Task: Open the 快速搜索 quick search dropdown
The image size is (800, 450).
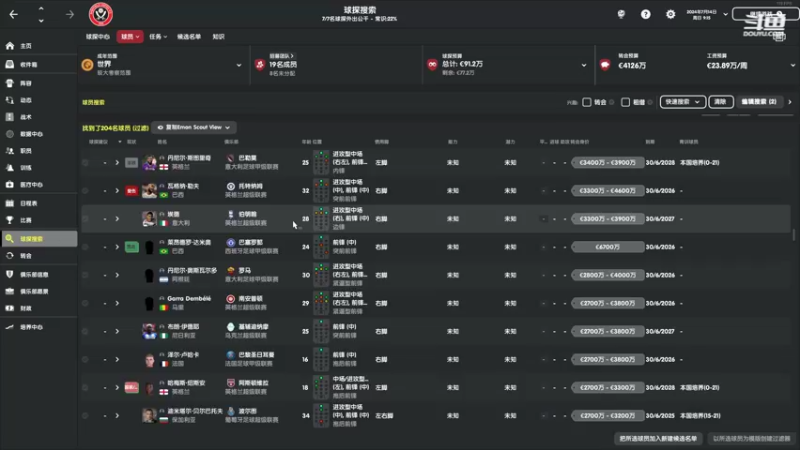Action: point(682,102)
